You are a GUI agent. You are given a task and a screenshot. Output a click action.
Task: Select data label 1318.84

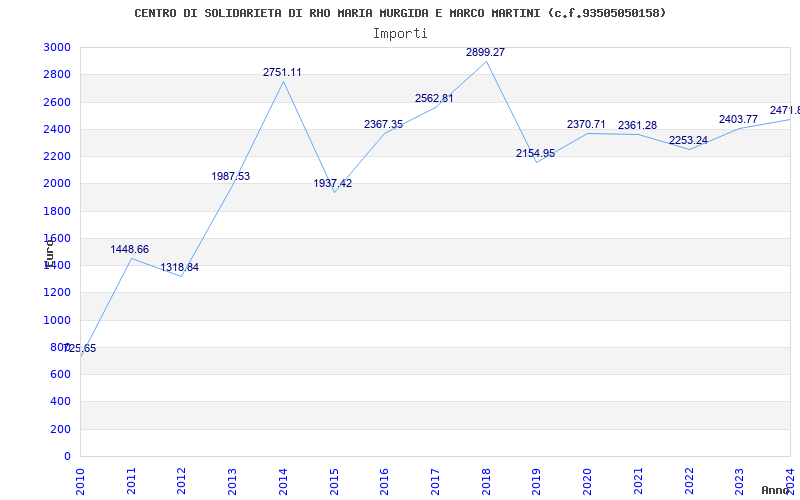coord(180,267)
